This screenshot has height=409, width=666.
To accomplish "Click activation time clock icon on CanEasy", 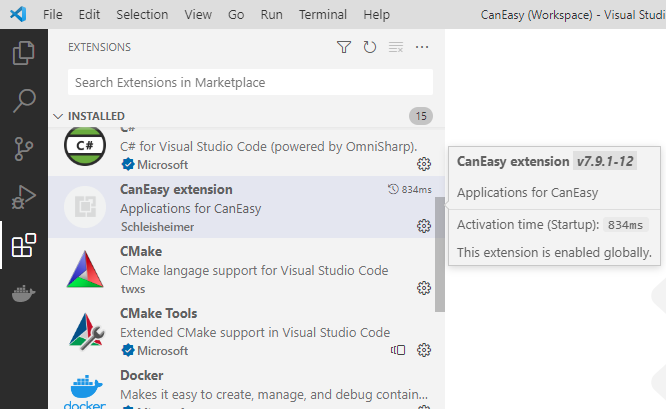I will 393,189.
